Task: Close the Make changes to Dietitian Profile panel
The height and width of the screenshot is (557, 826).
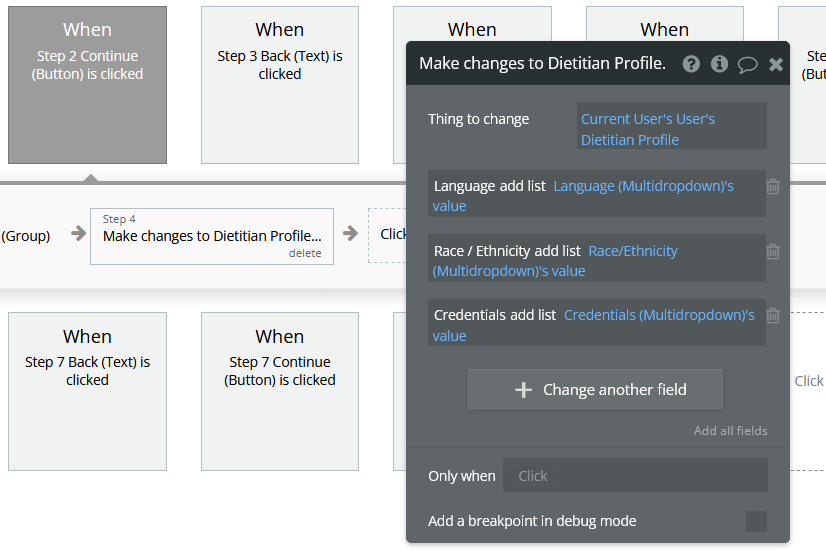Action: click(x=776, y=64)
